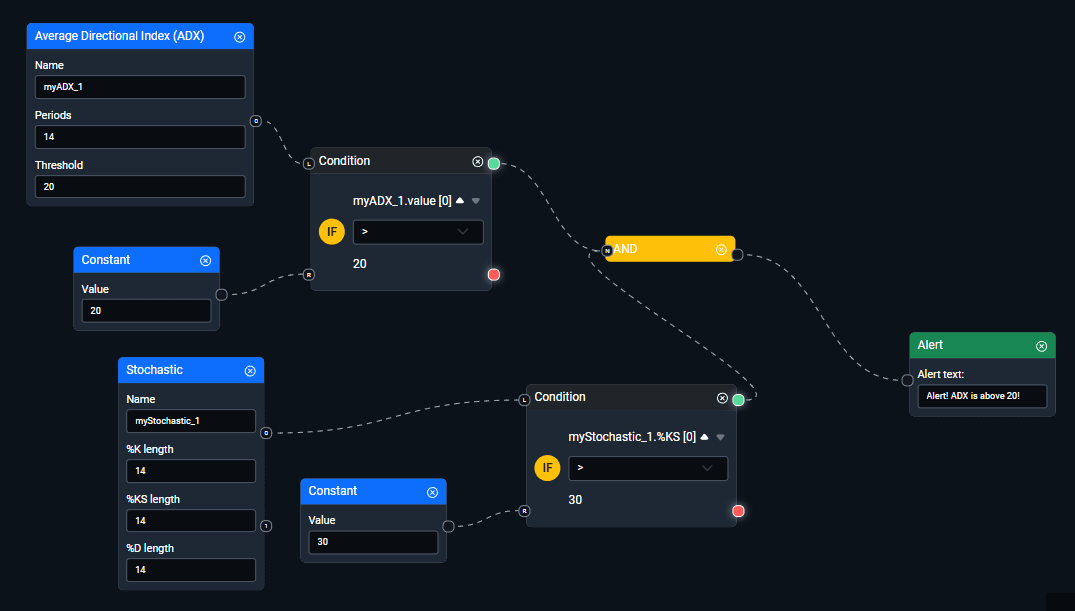
Task: Click the Stochastic output port 0
Action: (266, 433)
